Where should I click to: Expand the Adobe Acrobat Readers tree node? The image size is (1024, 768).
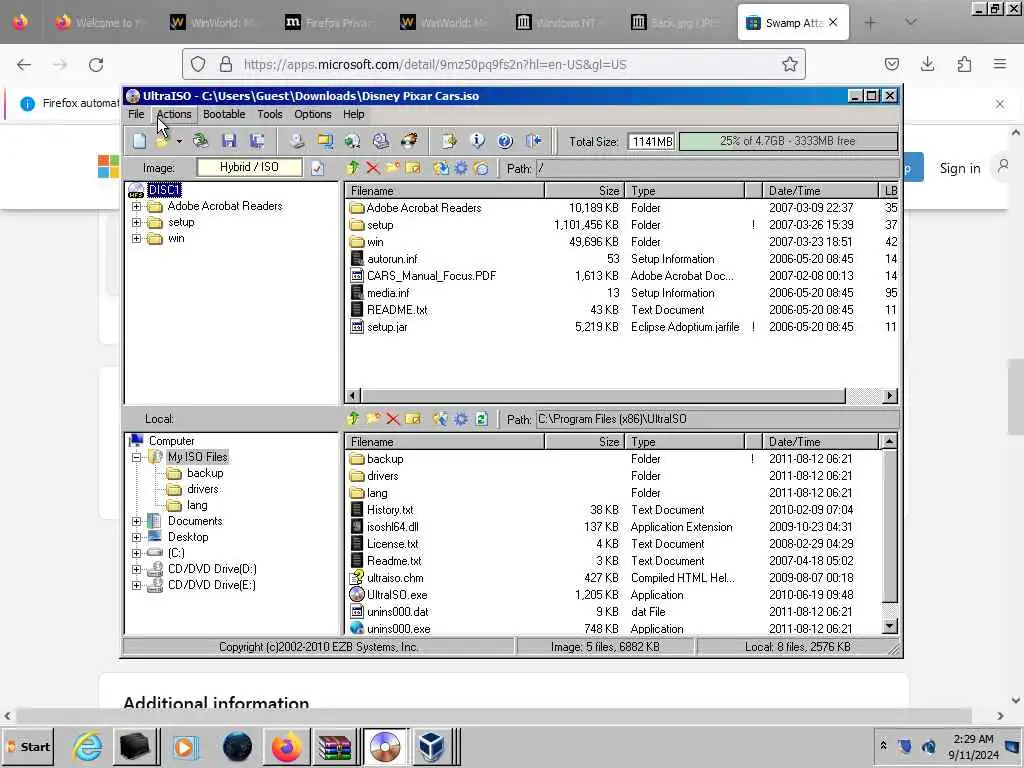136,206
